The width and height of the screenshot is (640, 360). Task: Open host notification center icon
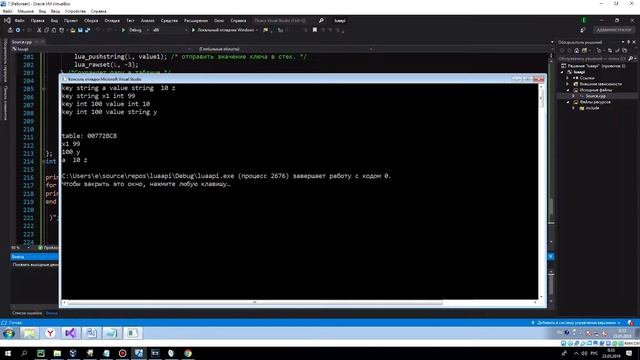coord(629,353)
